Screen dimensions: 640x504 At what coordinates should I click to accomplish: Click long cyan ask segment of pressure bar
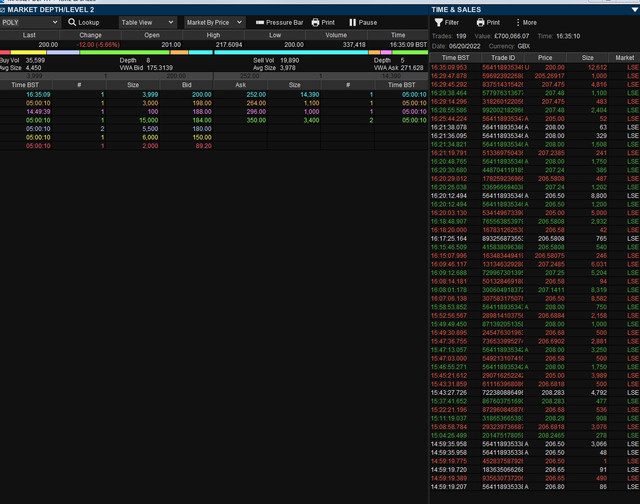[291, 52]
